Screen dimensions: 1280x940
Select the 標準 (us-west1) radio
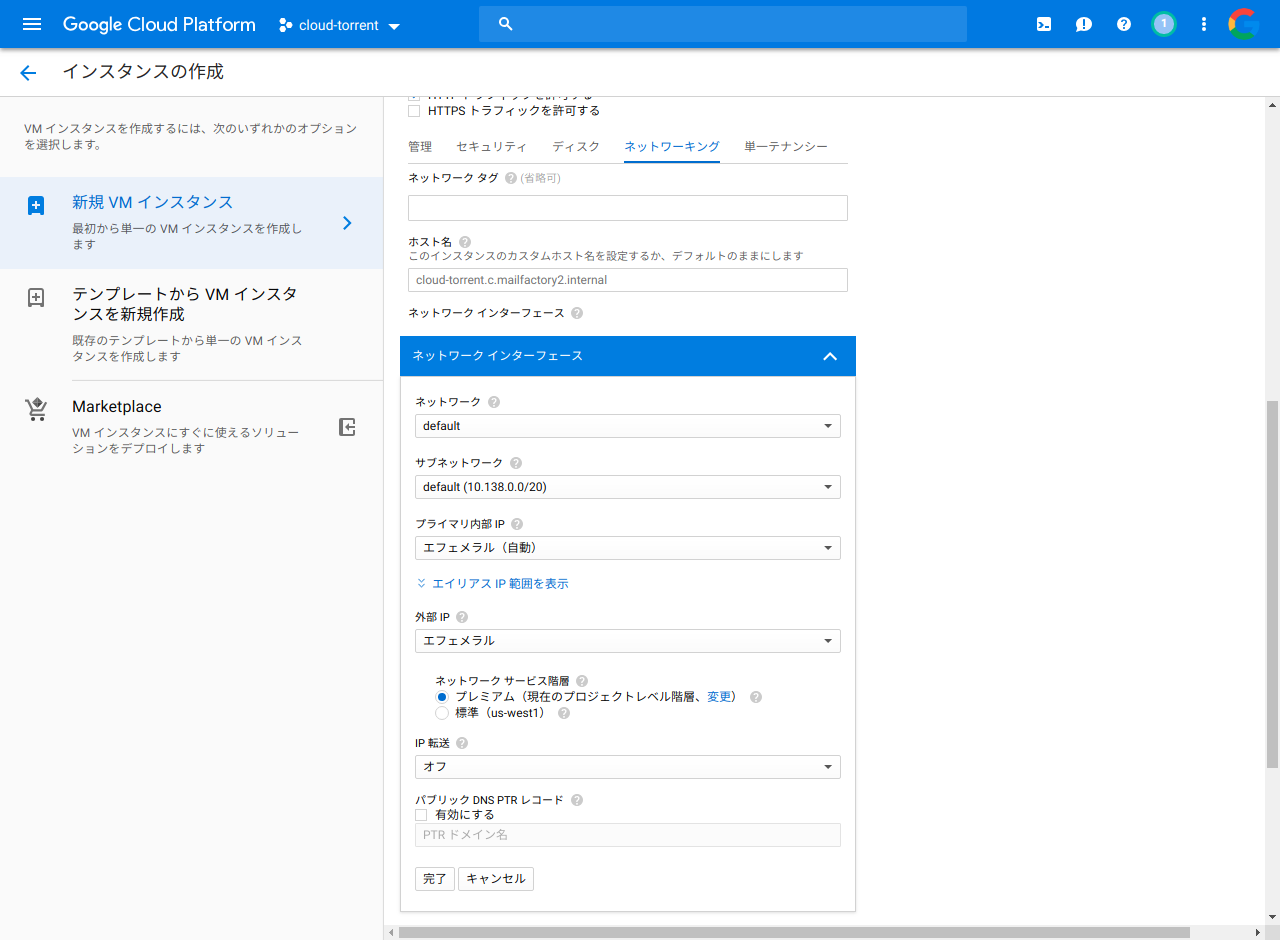tap(442, 713)
